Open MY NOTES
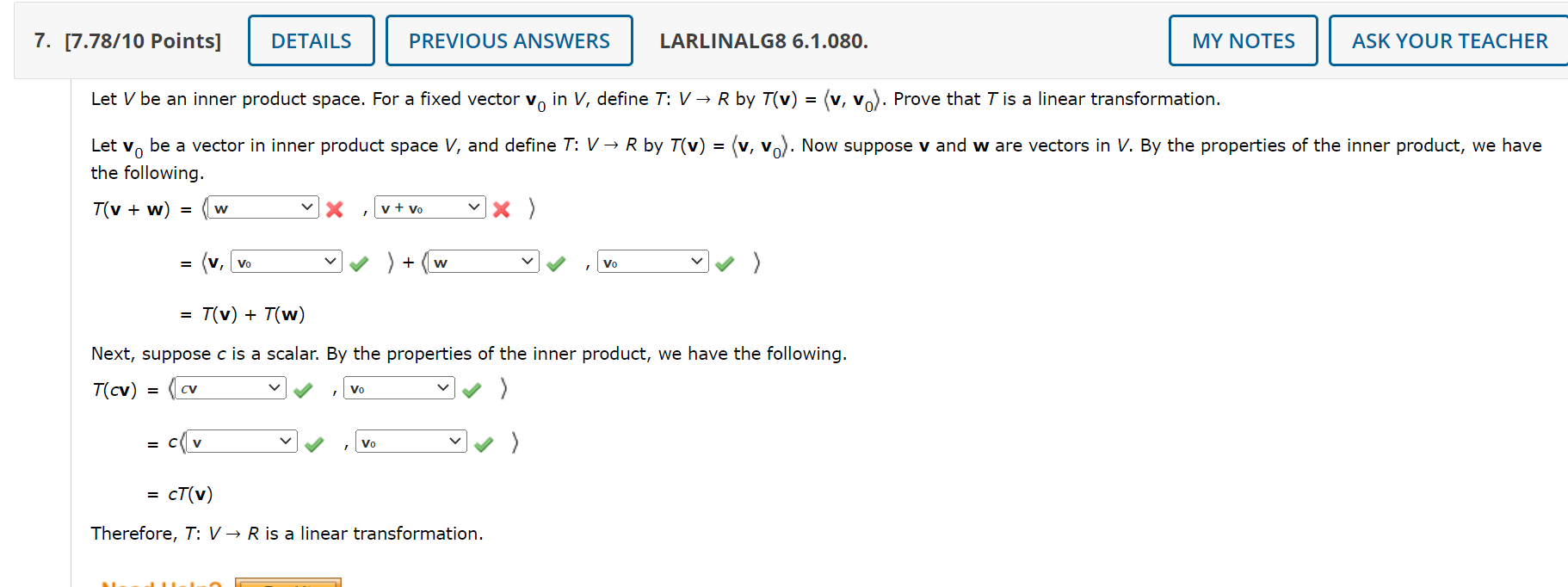This screenshot has height=587, width=1568. click(1242, 40)
